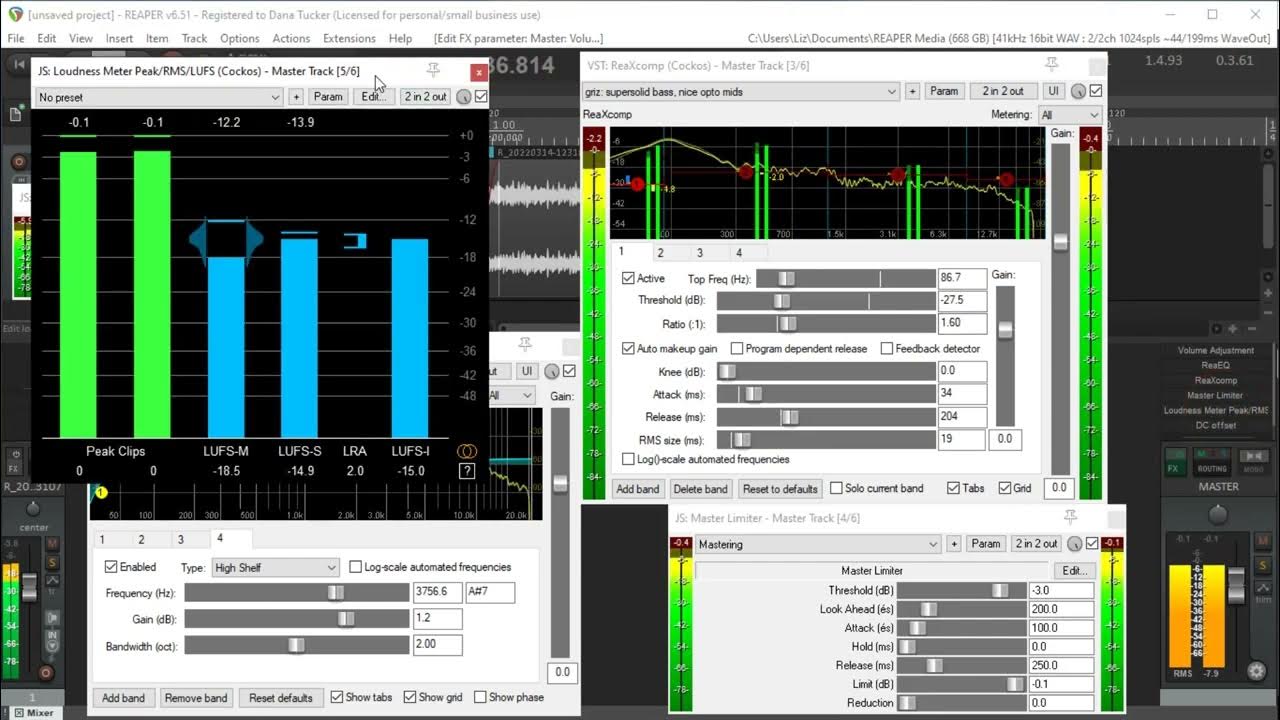
Task: Open ReaXcomp Metering All dropdown
Action: pos(1070,115)
